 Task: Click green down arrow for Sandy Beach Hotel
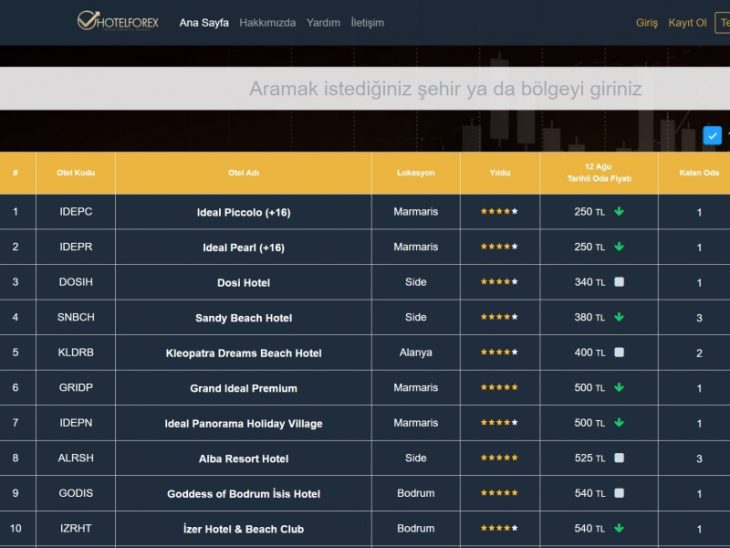click(619, 317)
